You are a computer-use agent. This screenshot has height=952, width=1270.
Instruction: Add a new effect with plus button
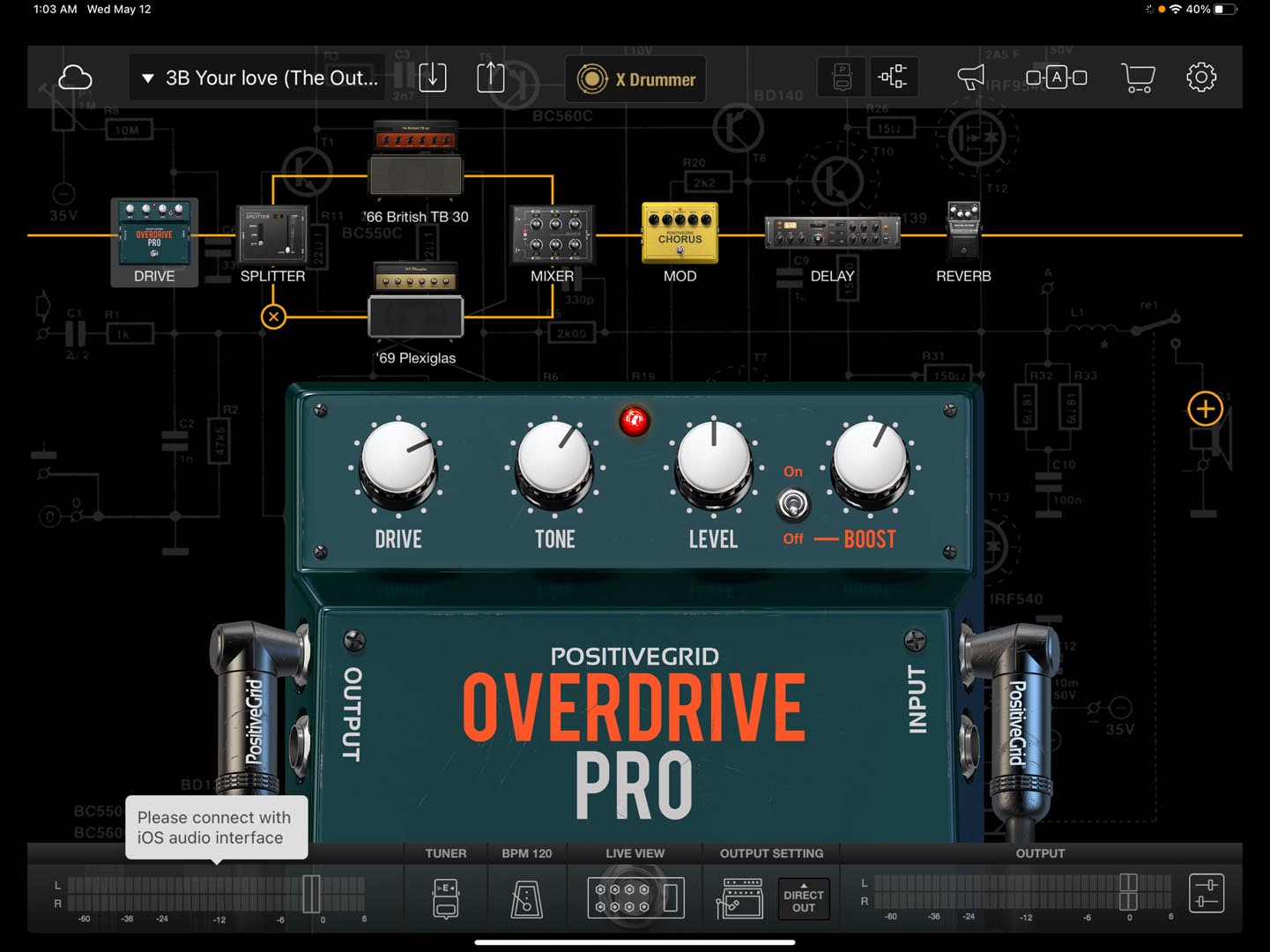[x=1205, y=409]
